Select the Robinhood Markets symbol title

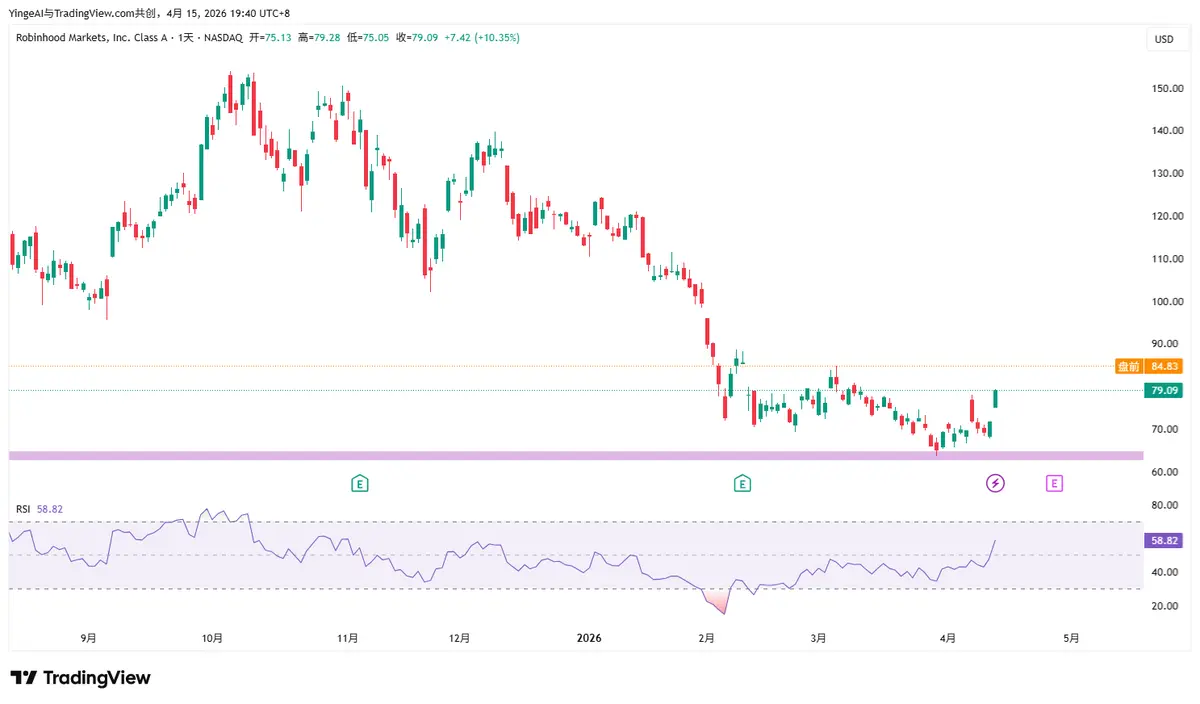129,38
